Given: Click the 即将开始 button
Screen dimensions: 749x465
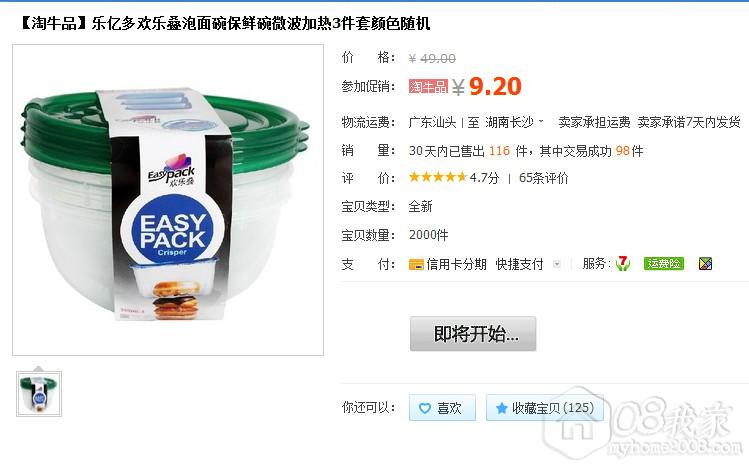Looking at the screenshot, I should [x=473, y=334].
